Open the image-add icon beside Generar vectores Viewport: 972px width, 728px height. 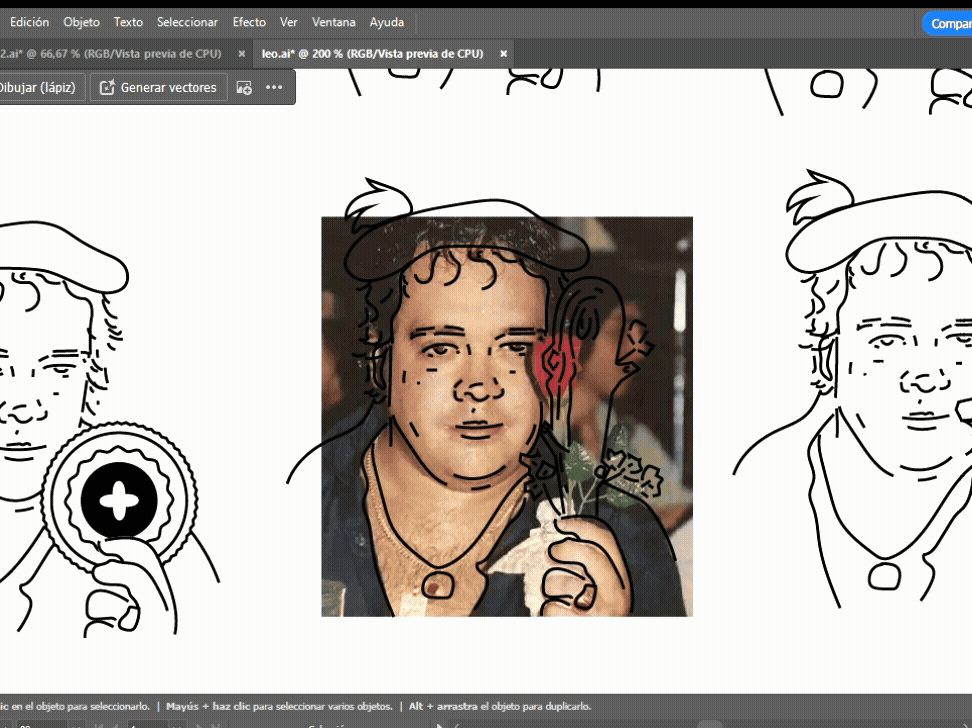click(x=244, y=87)
